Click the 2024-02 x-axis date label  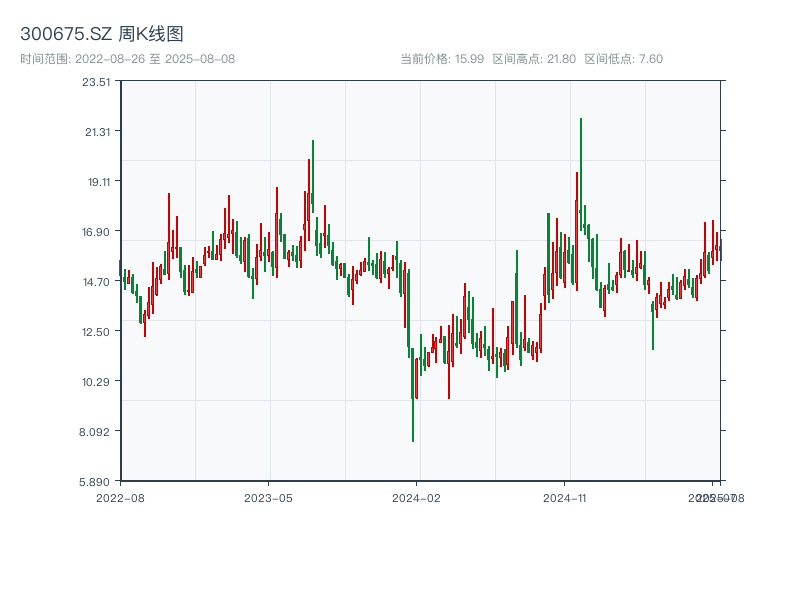(417, 497)
